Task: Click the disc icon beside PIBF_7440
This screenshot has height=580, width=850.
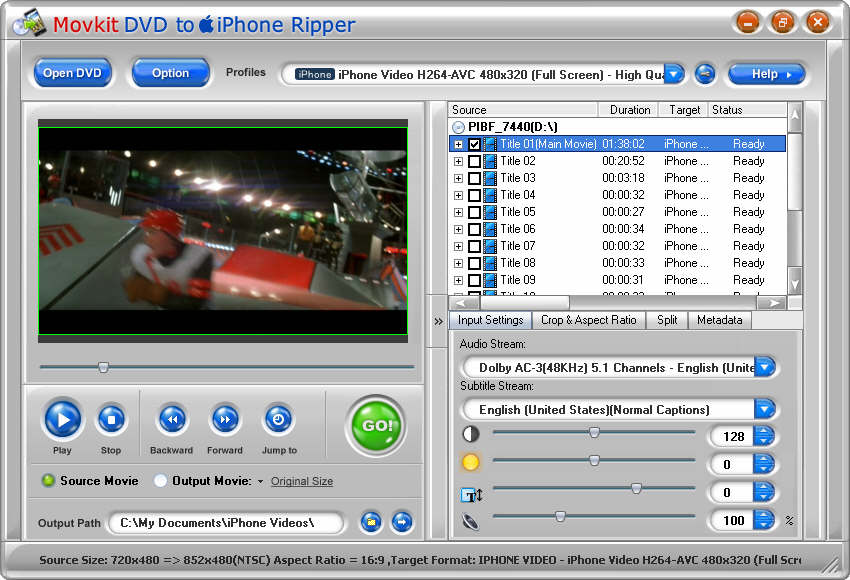Action: [x=459, y=127]
